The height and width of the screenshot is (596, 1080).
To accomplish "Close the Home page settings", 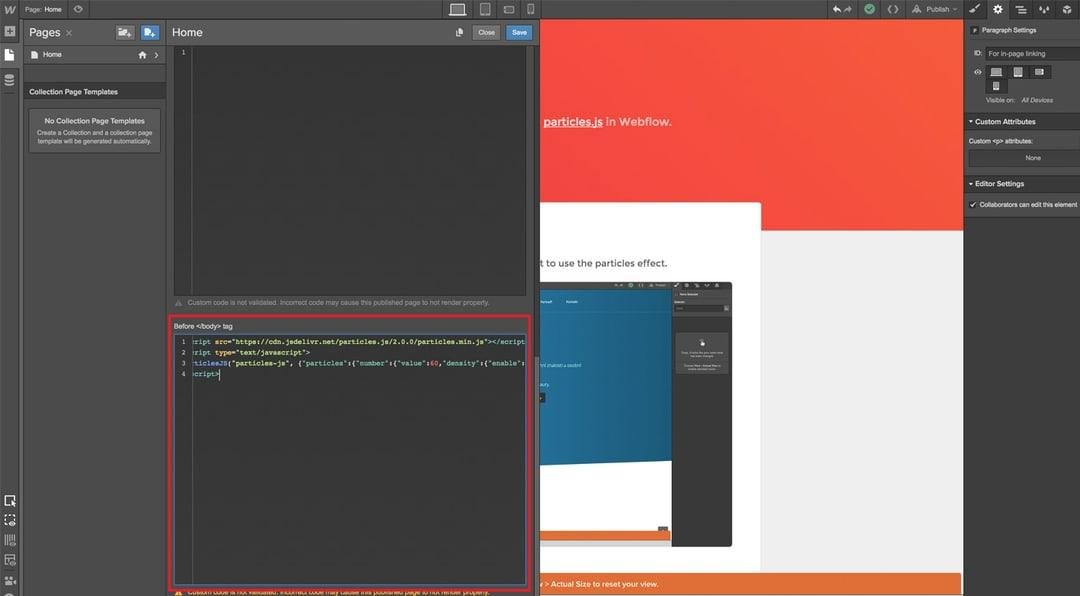I will (x=486, y=32).
